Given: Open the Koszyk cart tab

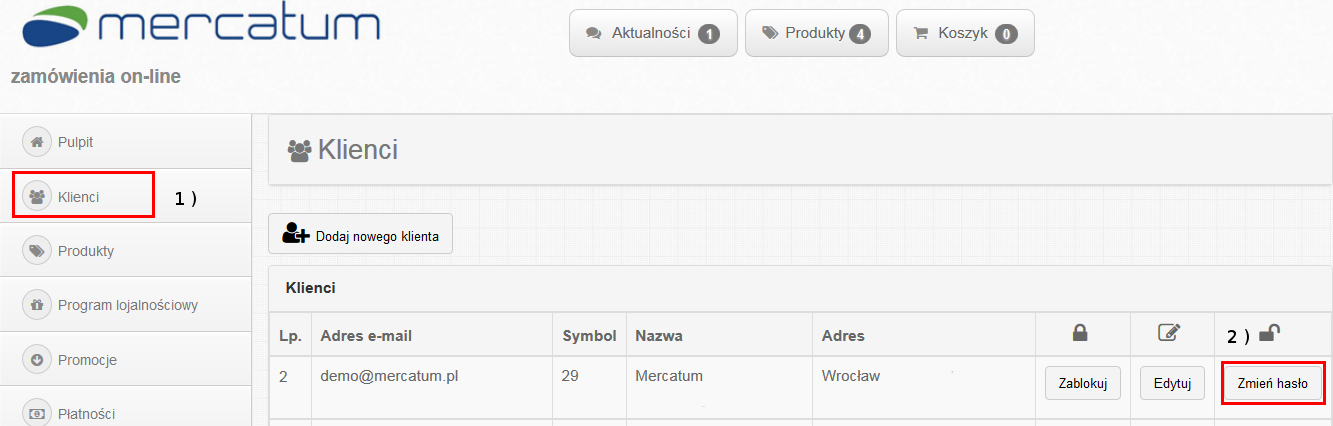Looking at the screenshot, I should [x=964, y=33].
